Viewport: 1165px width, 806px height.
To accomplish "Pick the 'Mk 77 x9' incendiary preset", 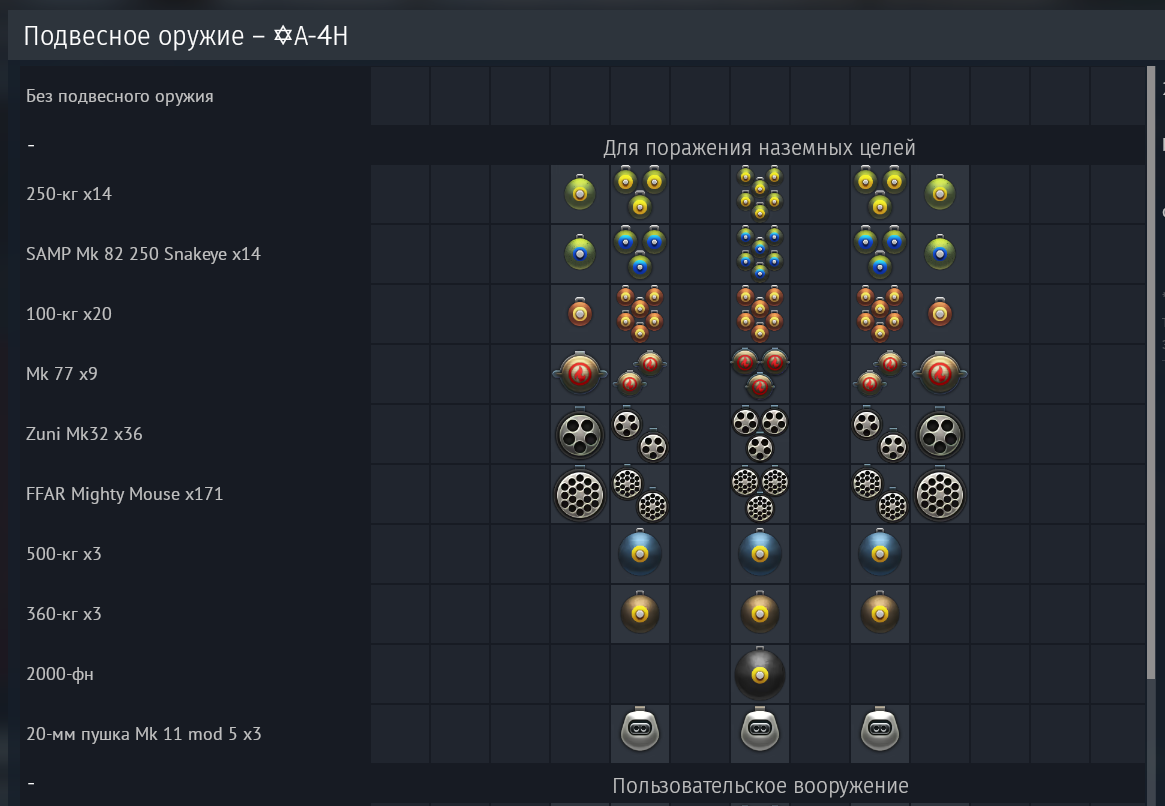I will click(x=583, y=374).
